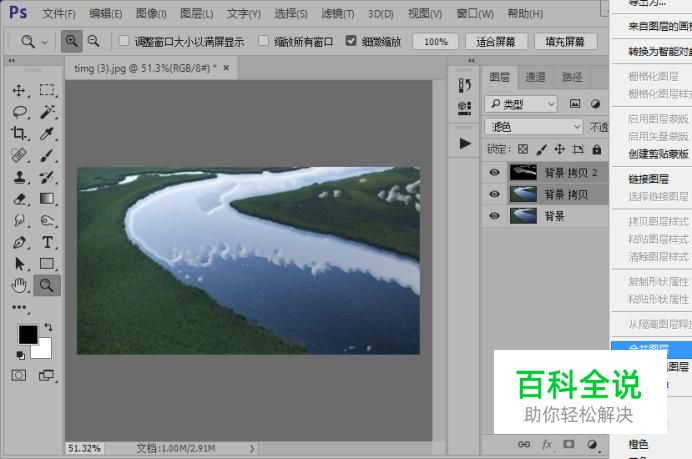Hide the 背景 拷贝 layer
692x459 pixels.
coord(494,194)
